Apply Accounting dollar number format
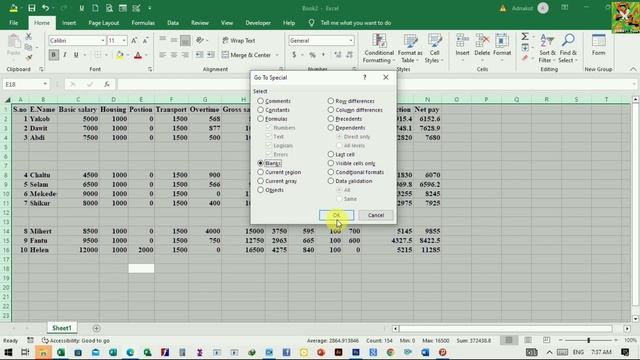Viewport: 640px width, 360px height. coord(294,55)
